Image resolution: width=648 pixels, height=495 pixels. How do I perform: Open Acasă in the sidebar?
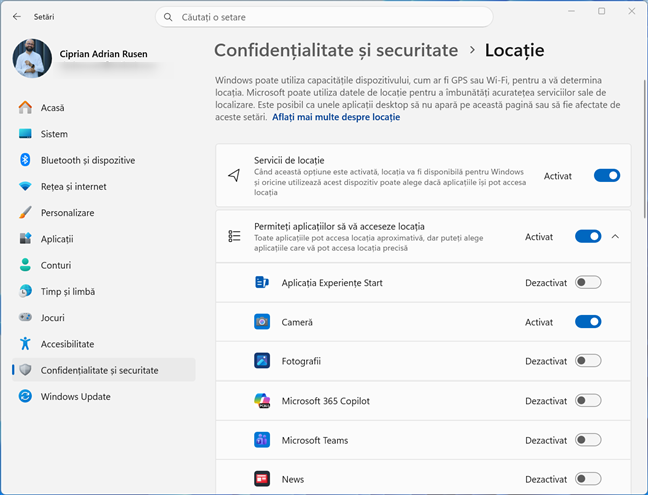(103, 107)
